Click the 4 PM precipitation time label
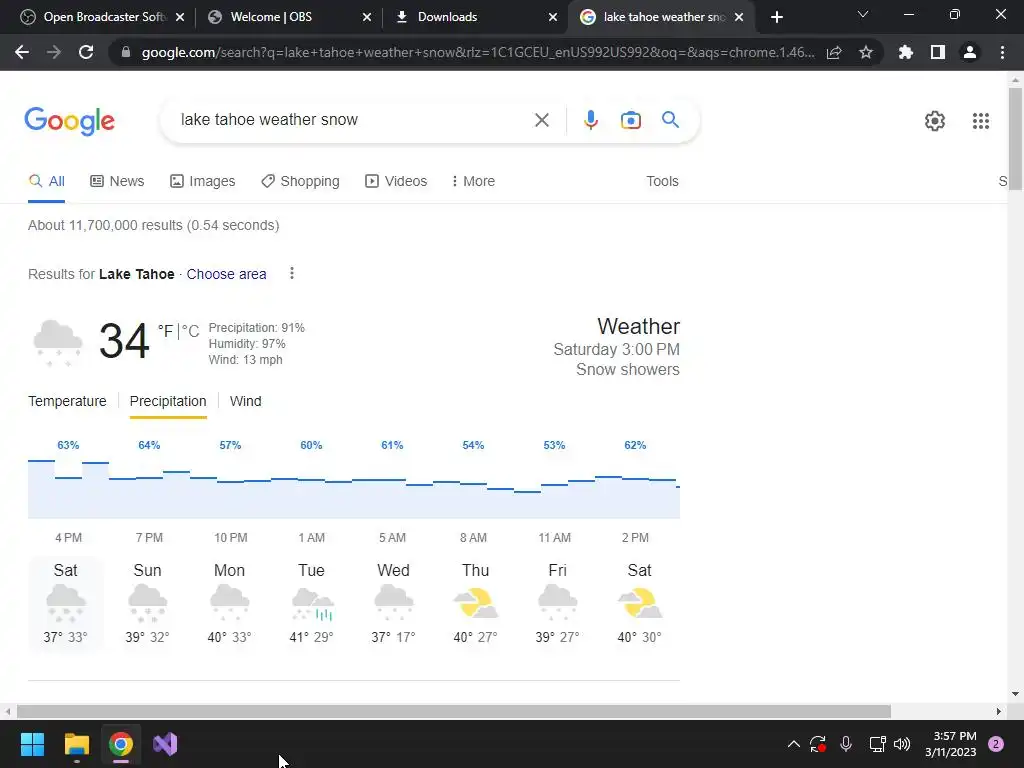1024x768 pixels. point(69,537)
